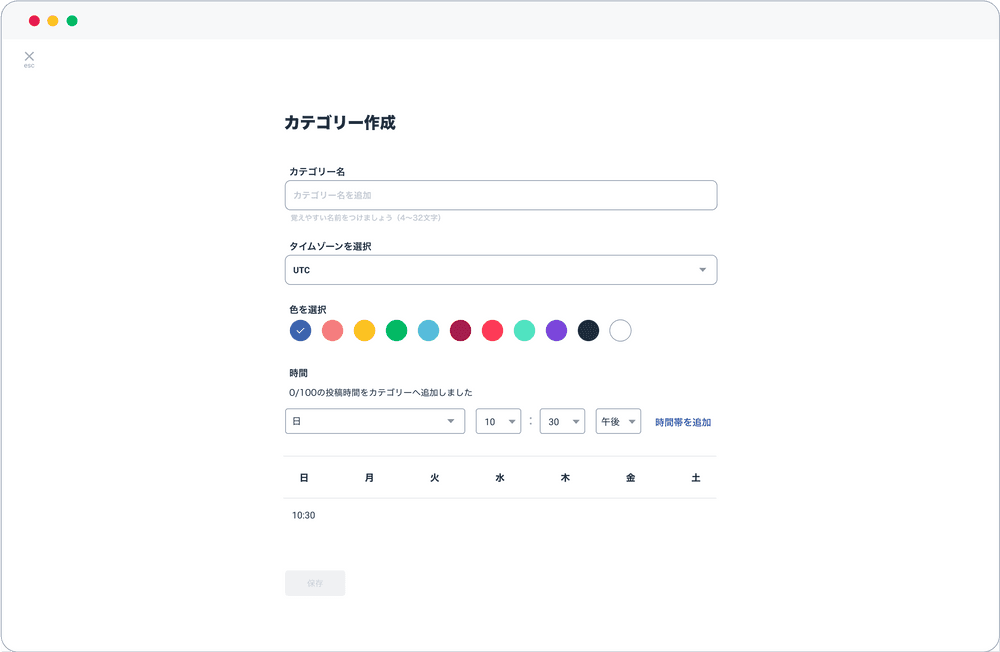Screen dimensions: 1000x652
Task: Select the green color swatch
Action: [x=396, y=330]
